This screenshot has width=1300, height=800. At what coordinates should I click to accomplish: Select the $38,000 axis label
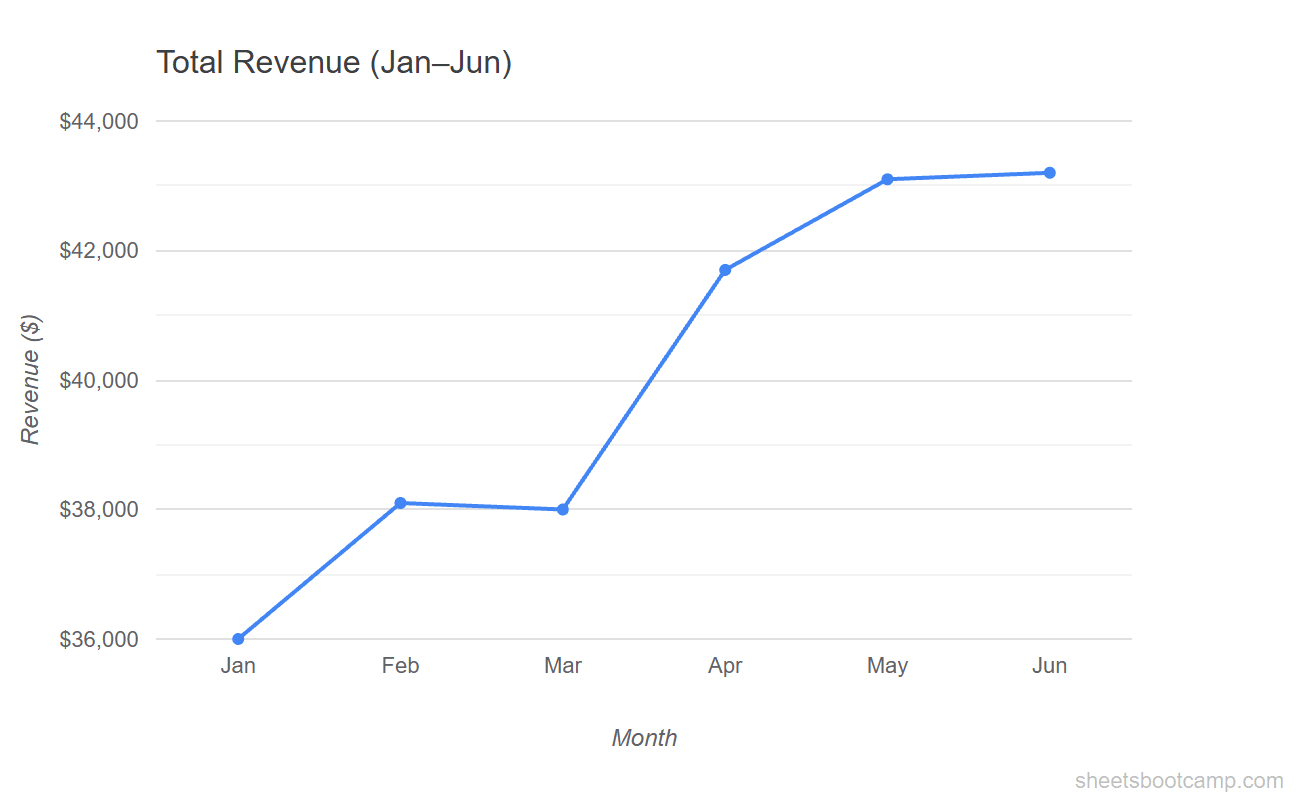99,508
